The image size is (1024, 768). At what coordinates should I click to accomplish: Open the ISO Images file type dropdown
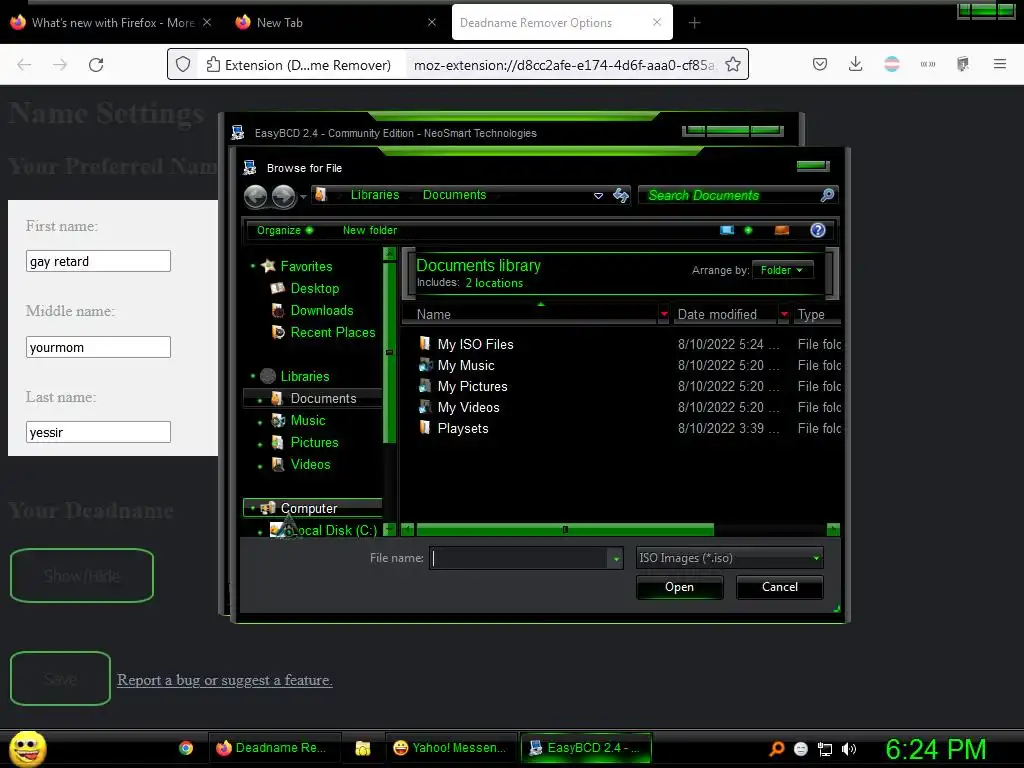[729, 558]
